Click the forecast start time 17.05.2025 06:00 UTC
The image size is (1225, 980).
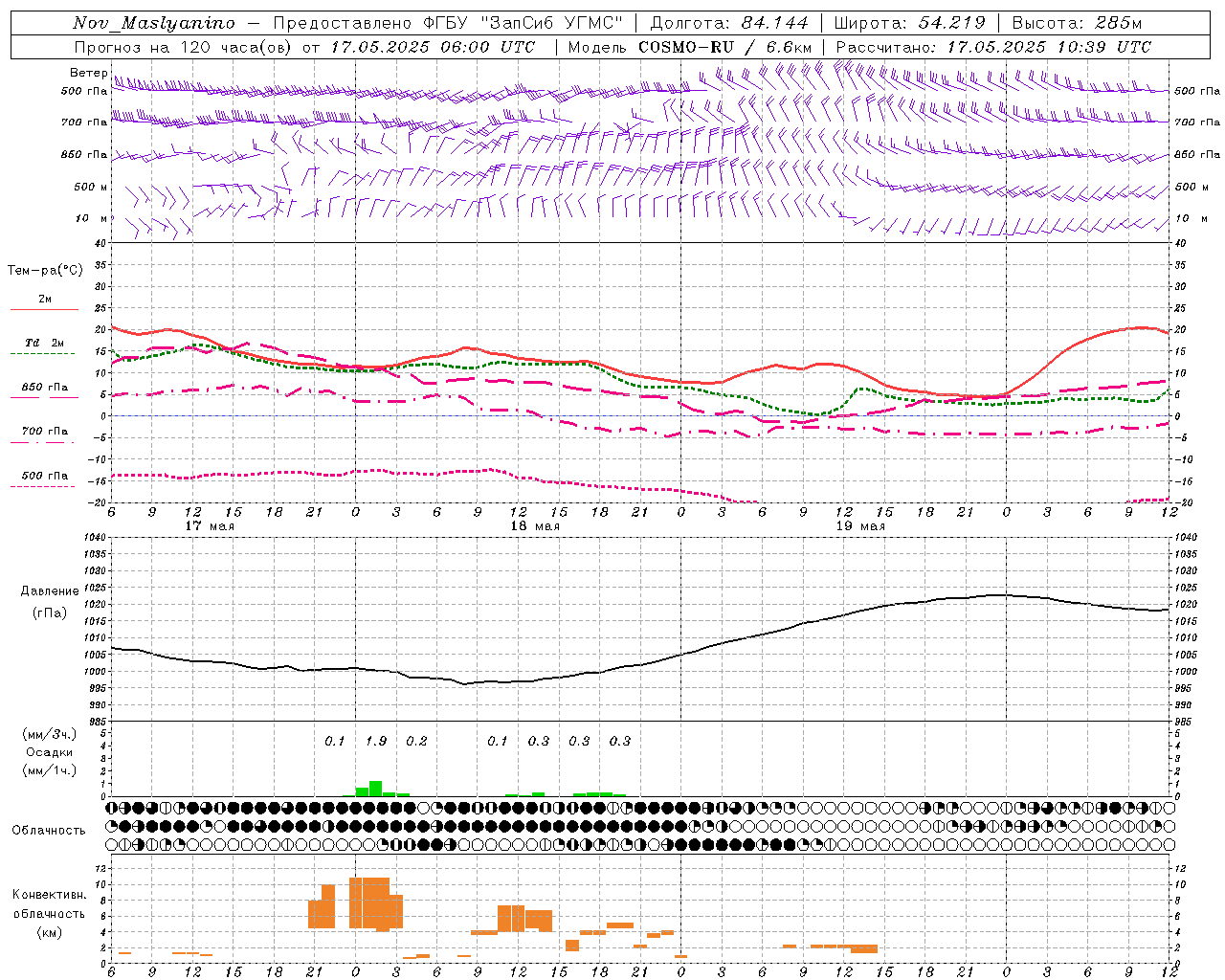[x=433, y=47]
